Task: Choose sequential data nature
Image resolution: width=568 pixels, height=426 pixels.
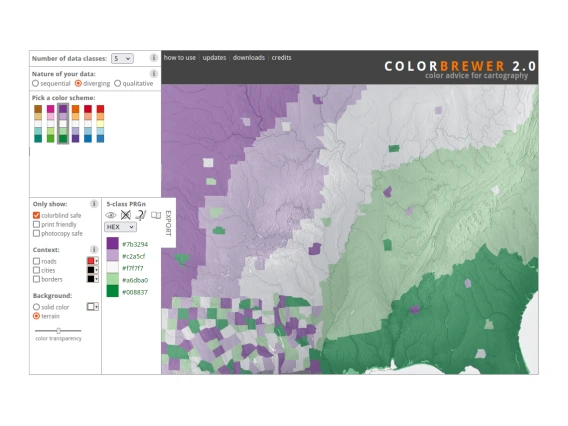Action: tap(35, 83)
